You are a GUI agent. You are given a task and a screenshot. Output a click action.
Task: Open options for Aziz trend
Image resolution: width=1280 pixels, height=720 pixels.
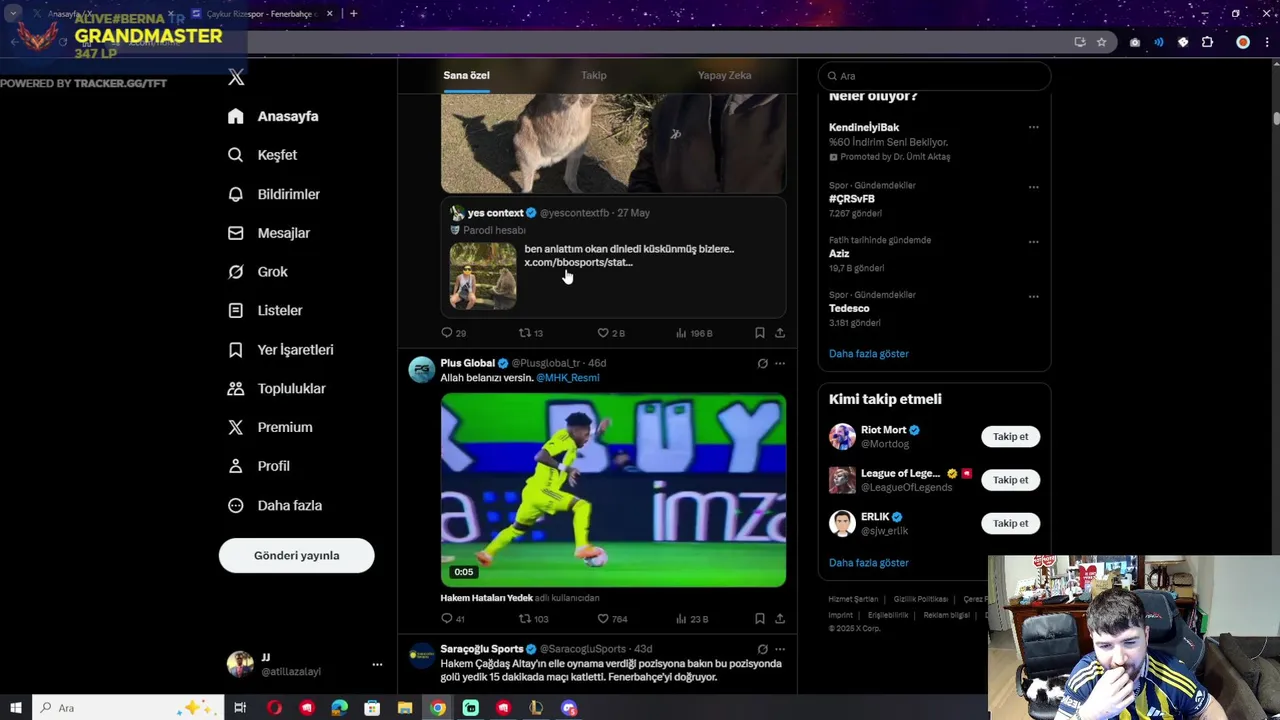[x=1033, y=242]
